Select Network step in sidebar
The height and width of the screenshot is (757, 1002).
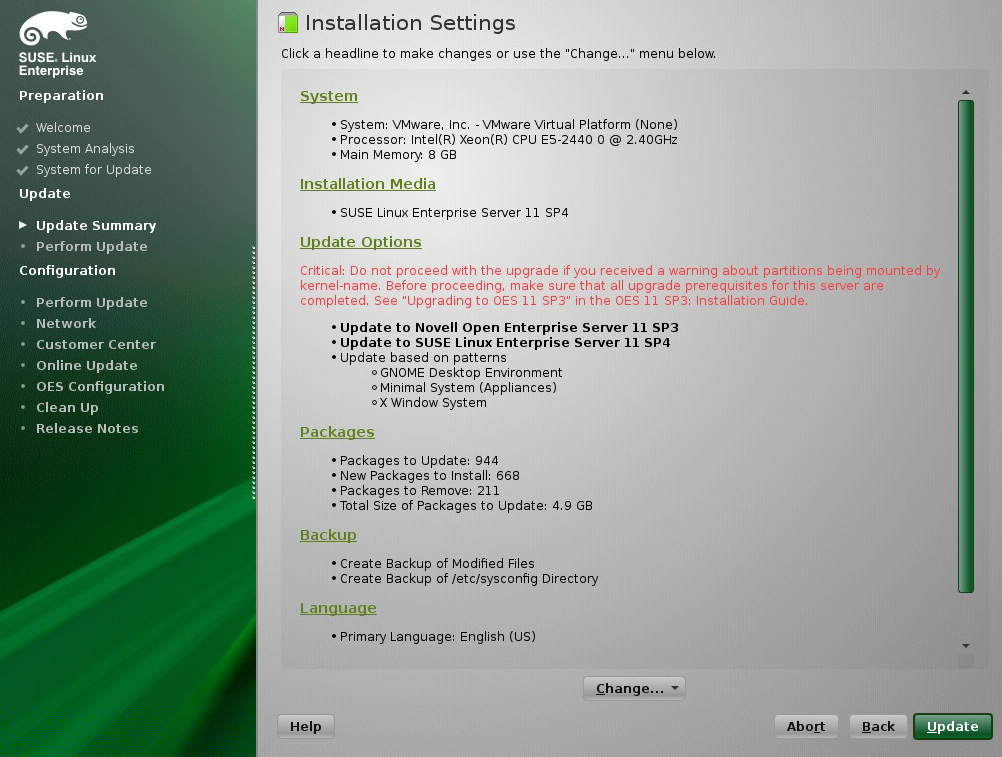click(x=66, y=323)
